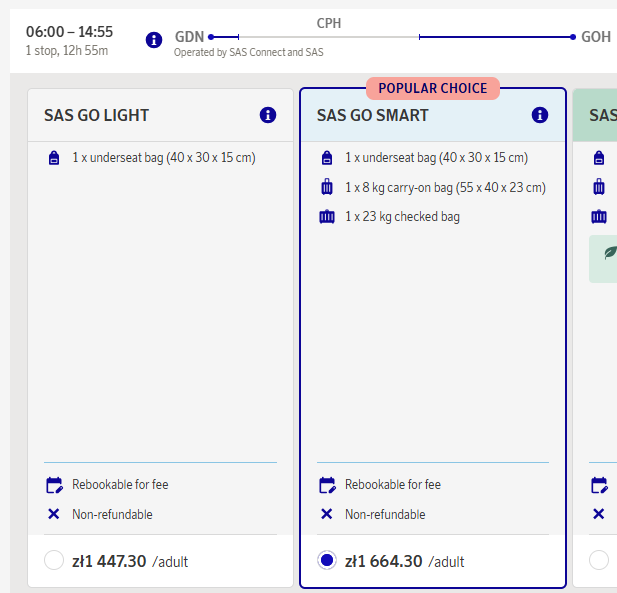The height and width of the screenshot is (593, 617).
Task: Select the third fare card radio button
Action: click(599, 560)
